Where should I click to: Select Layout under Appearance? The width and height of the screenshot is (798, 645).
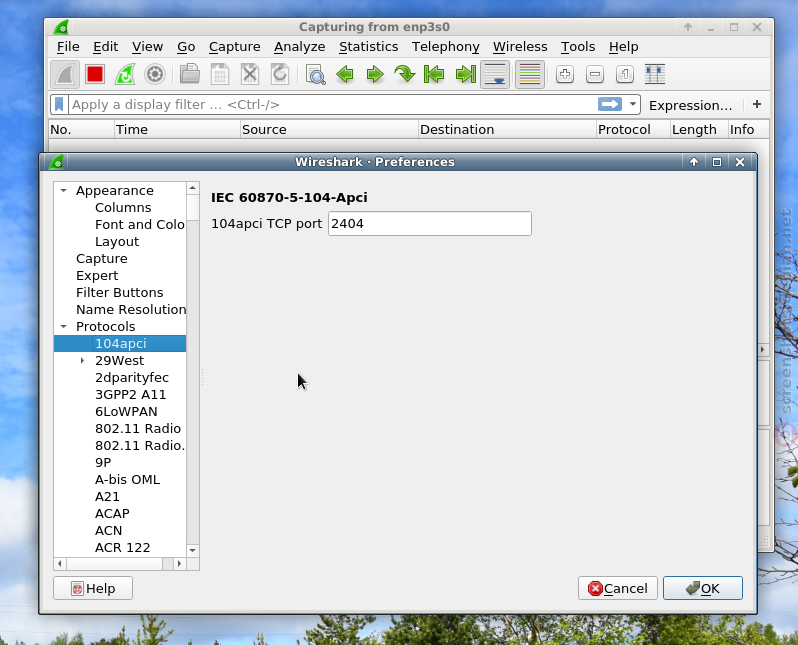click(x=117, y=241)
